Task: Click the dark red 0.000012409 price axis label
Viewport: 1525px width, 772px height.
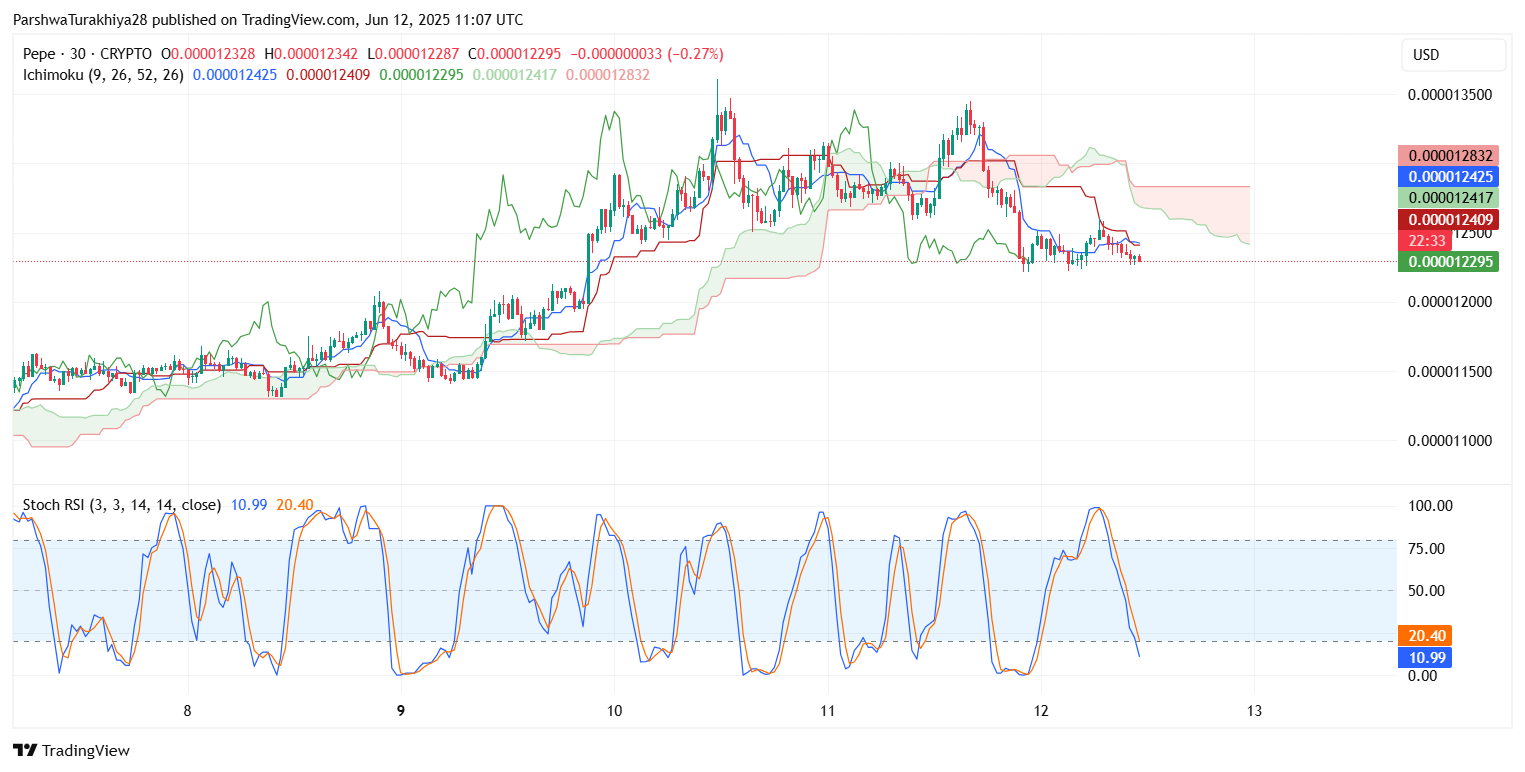Action: click(x=1450, y=219)
